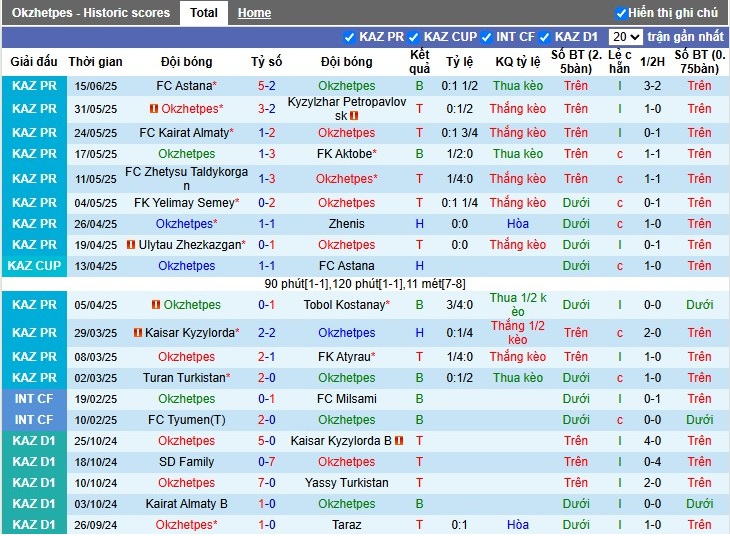The width and height of the screenshot is (730, 536).
Task: Click the Okzhetpes - Historic scores title
Action: click(x=91, y=13)
